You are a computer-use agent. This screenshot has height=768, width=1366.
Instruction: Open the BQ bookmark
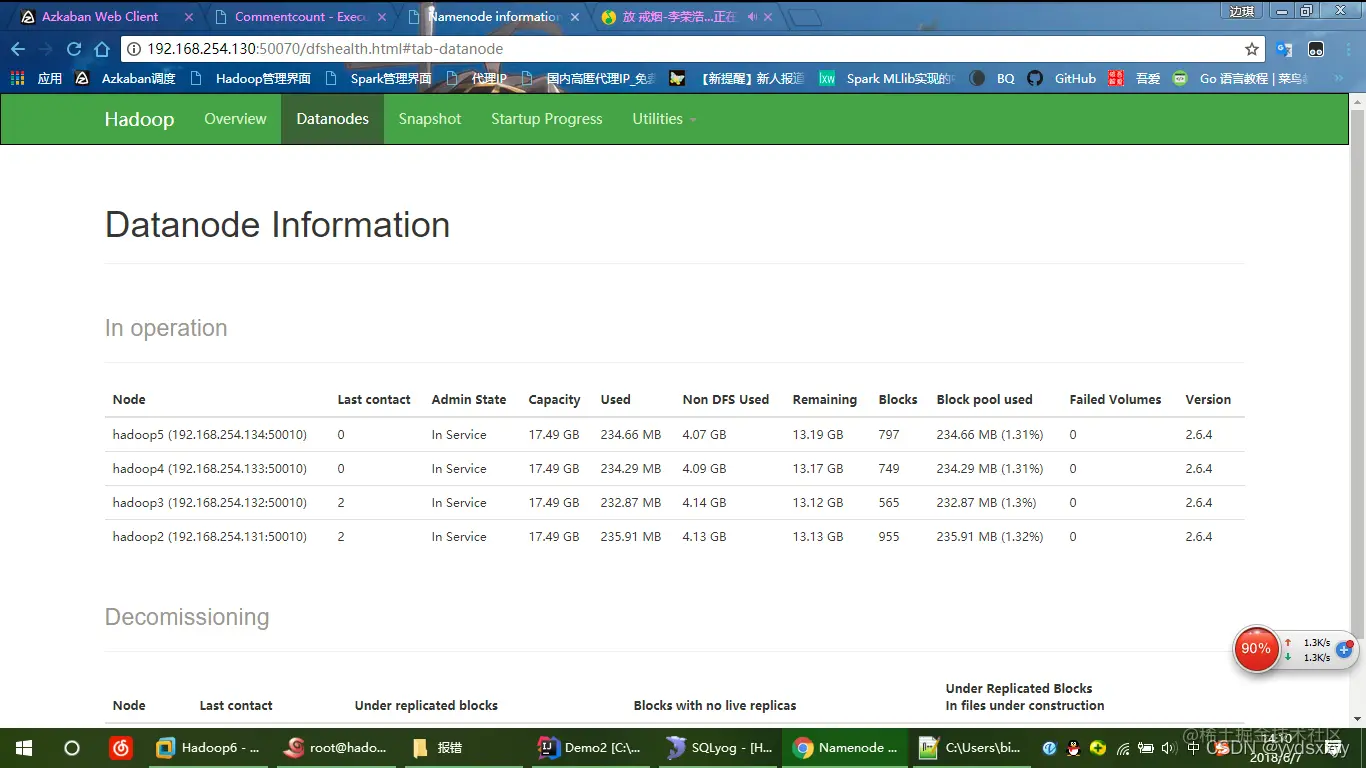[x=994, y=78]
